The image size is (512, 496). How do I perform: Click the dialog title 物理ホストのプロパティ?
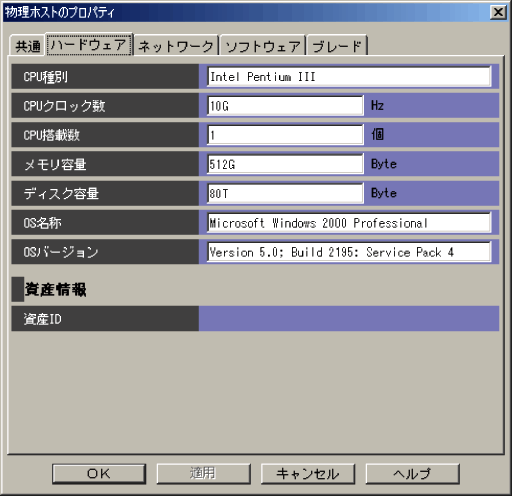click(59, 12)
